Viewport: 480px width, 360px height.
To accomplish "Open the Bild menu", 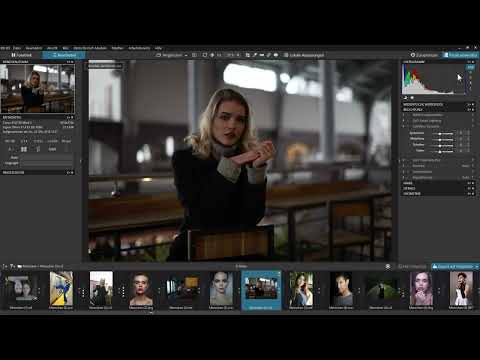I will pos(65,48).
